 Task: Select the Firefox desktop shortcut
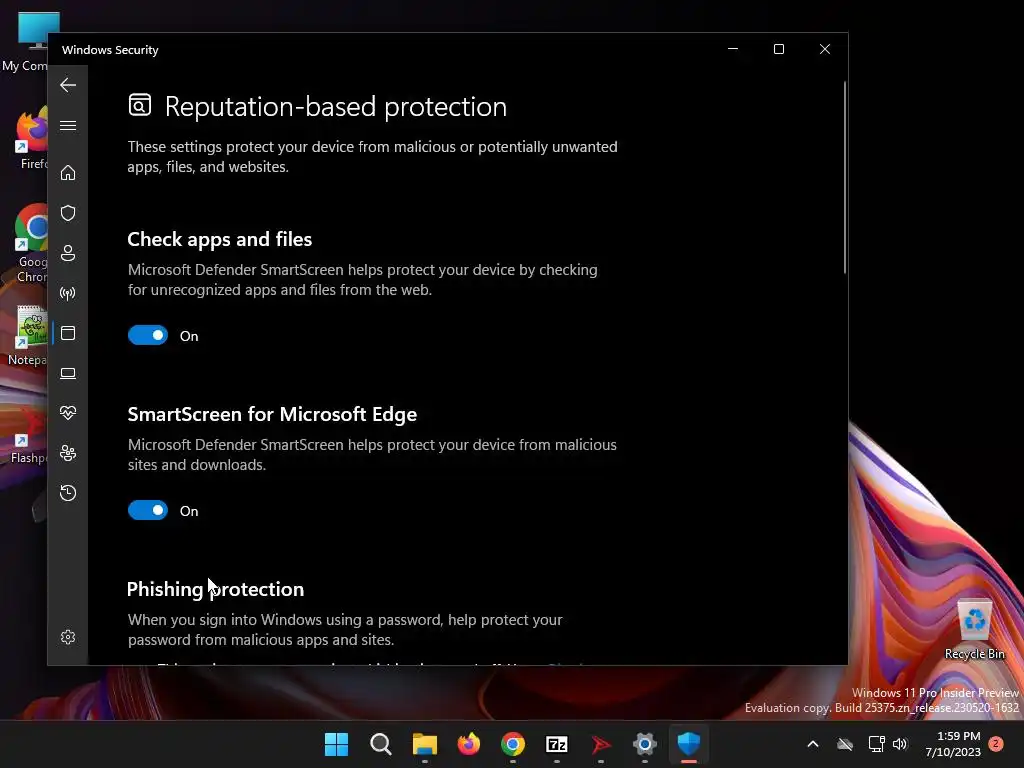coord(30,139)
